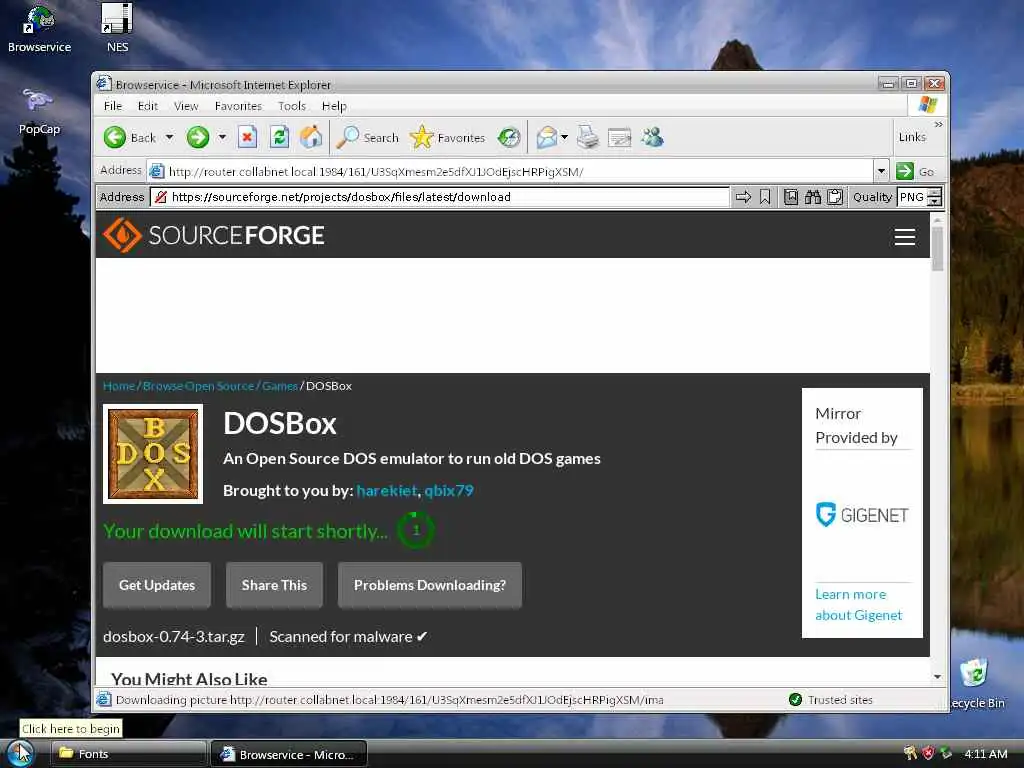Open the View menu

point(185,106)
